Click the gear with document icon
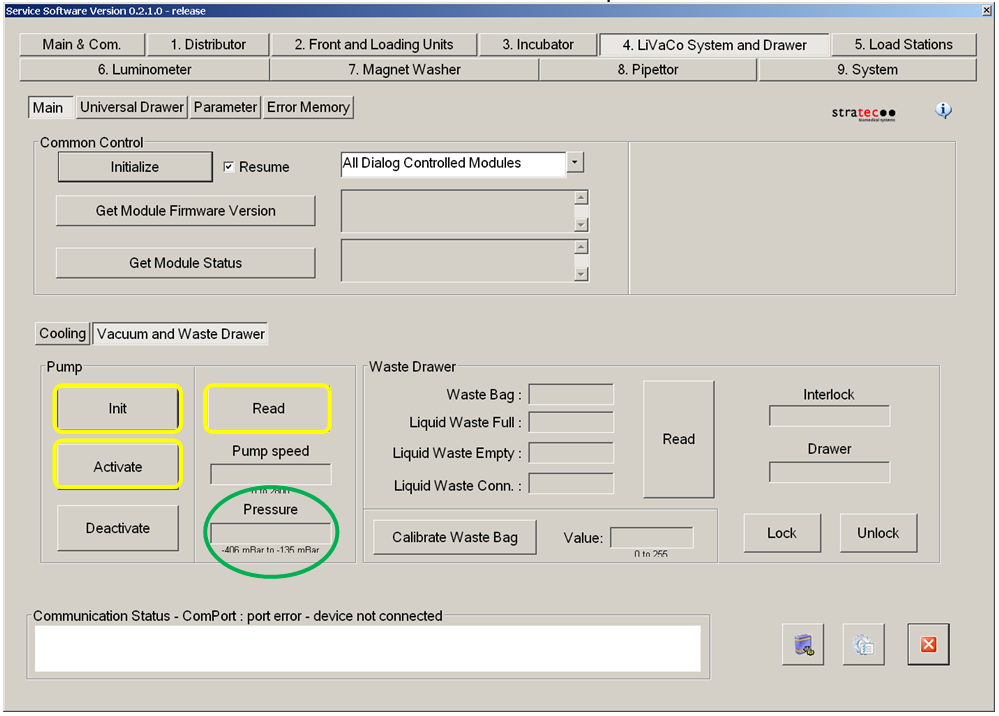The height and width of the screenshot is (716, 999). point(863,645)
